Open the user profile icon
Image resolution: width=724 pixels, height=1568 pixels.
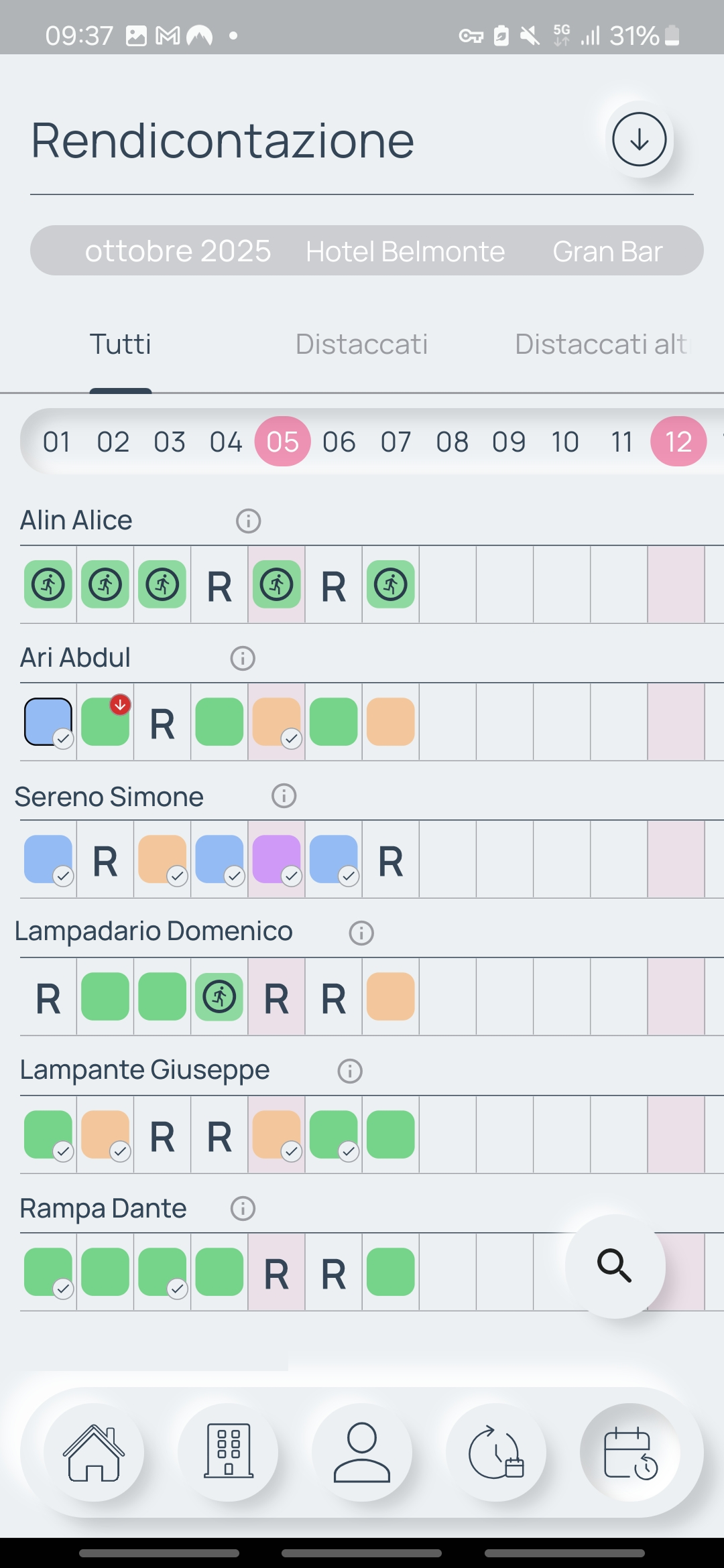tap(362, 1452)
